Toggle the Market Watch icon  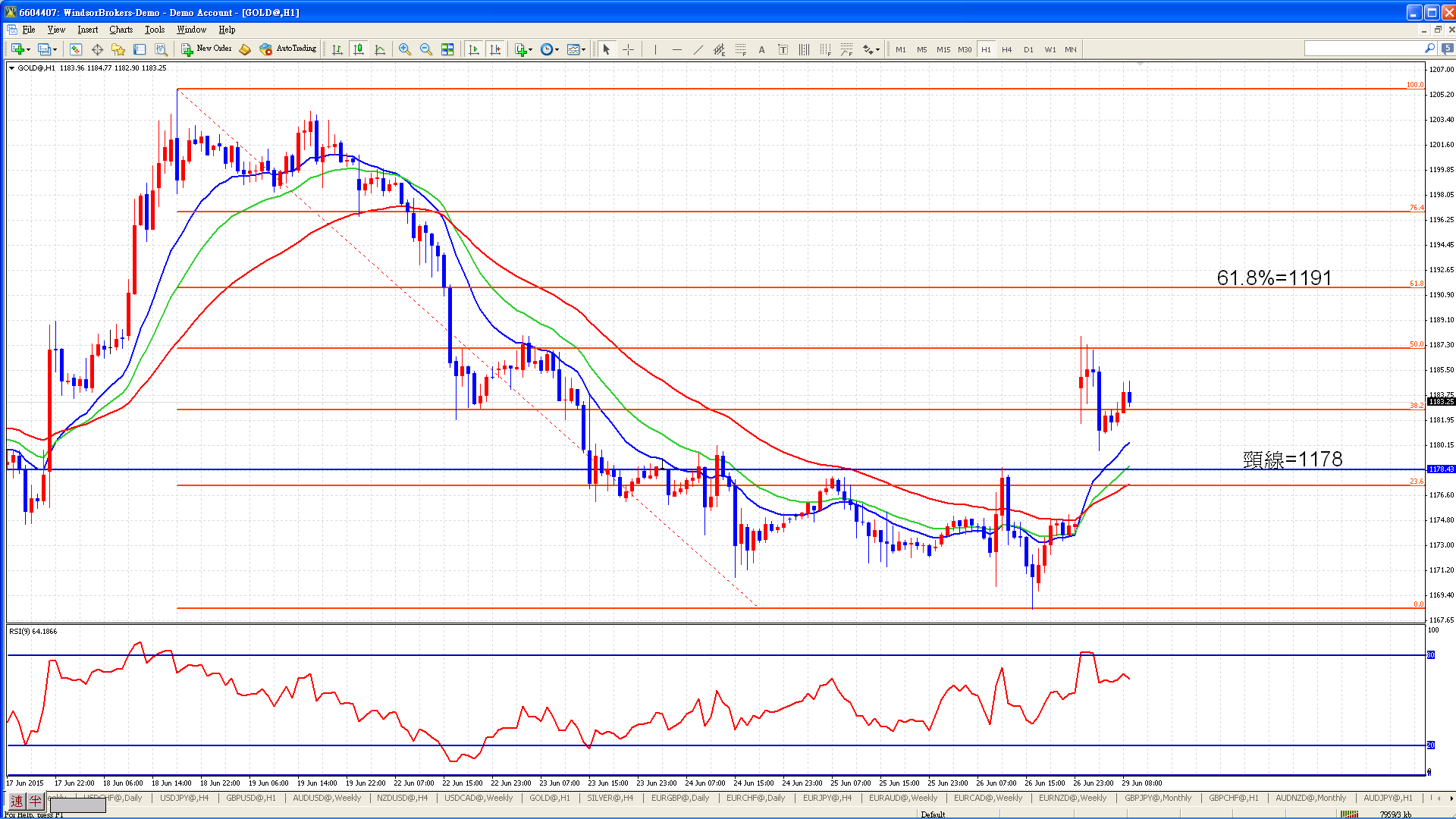76,49
